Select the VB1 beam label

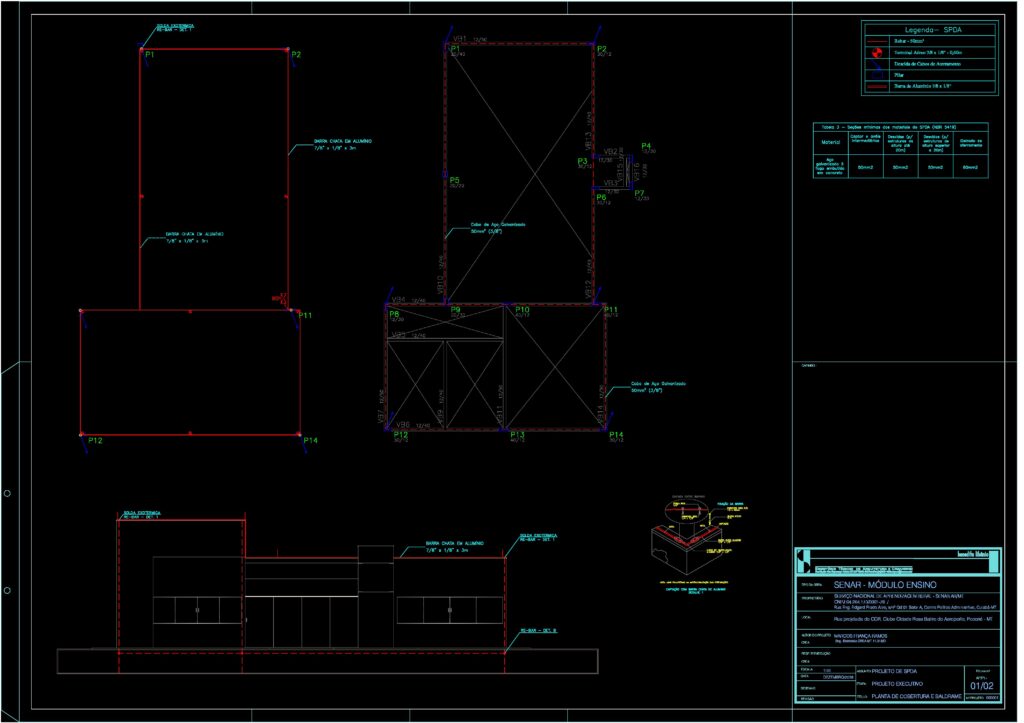pos(461,39)
